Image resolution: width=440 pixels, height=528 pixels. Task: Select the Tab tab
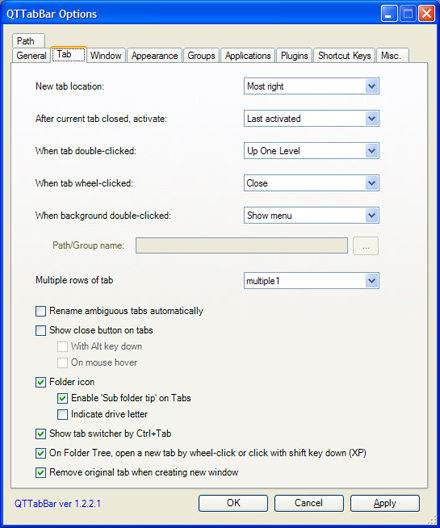(x=68, y=54)
